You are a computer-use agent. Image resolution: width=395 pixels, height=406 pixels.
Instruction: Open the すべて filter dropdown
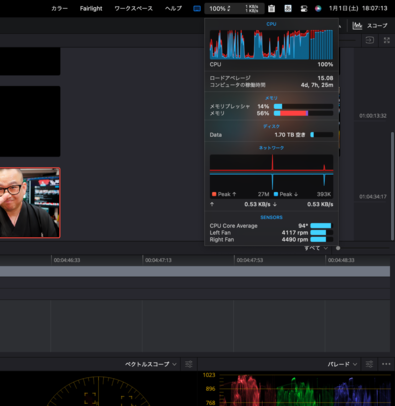(316, 248)
